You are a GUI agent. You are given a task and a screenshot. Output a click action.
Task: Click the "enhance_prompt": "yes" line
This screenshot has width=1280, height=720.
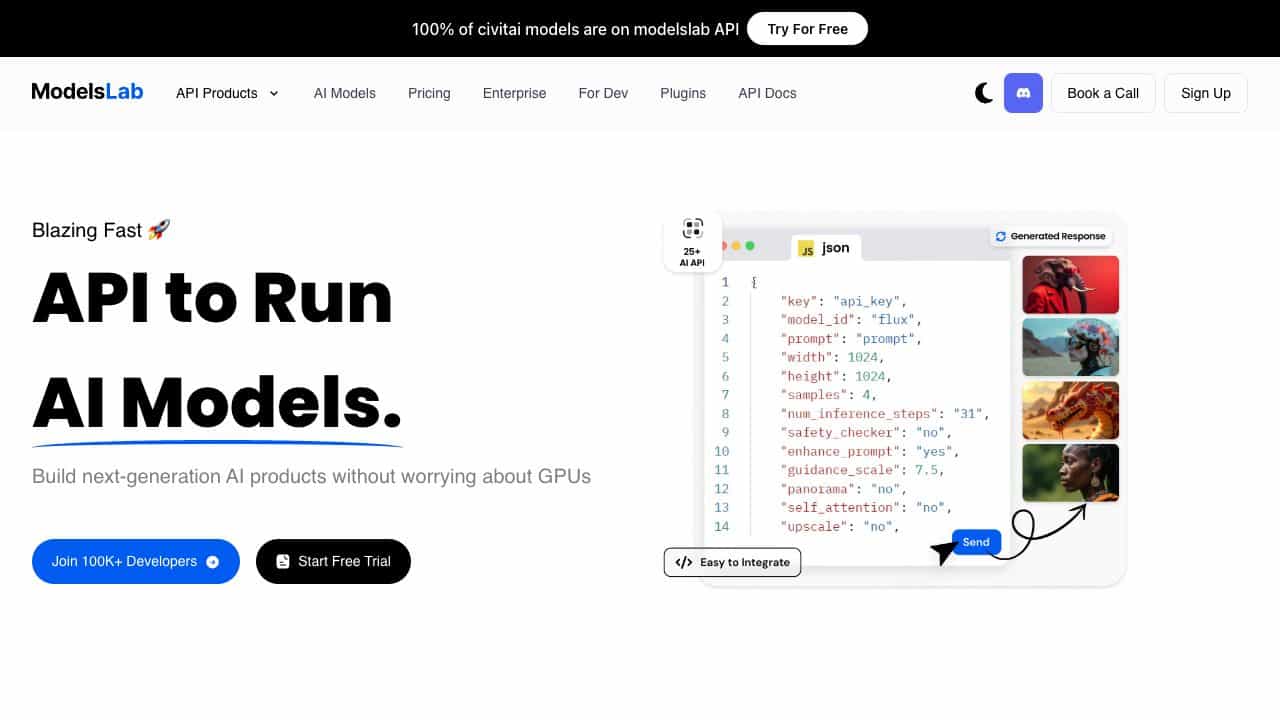(x=870, y=451)
